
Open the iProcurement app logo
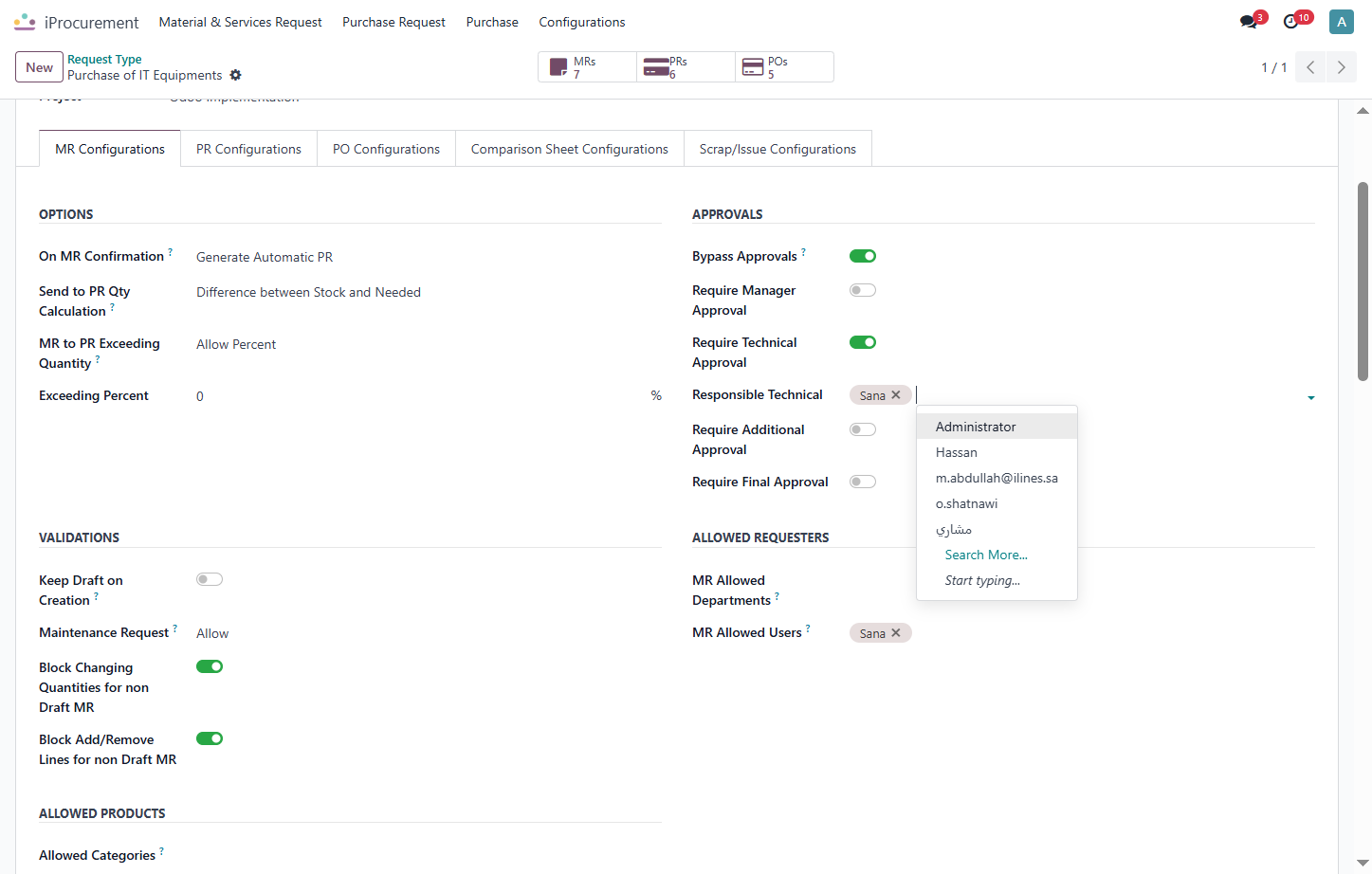(x=25, y=22)
